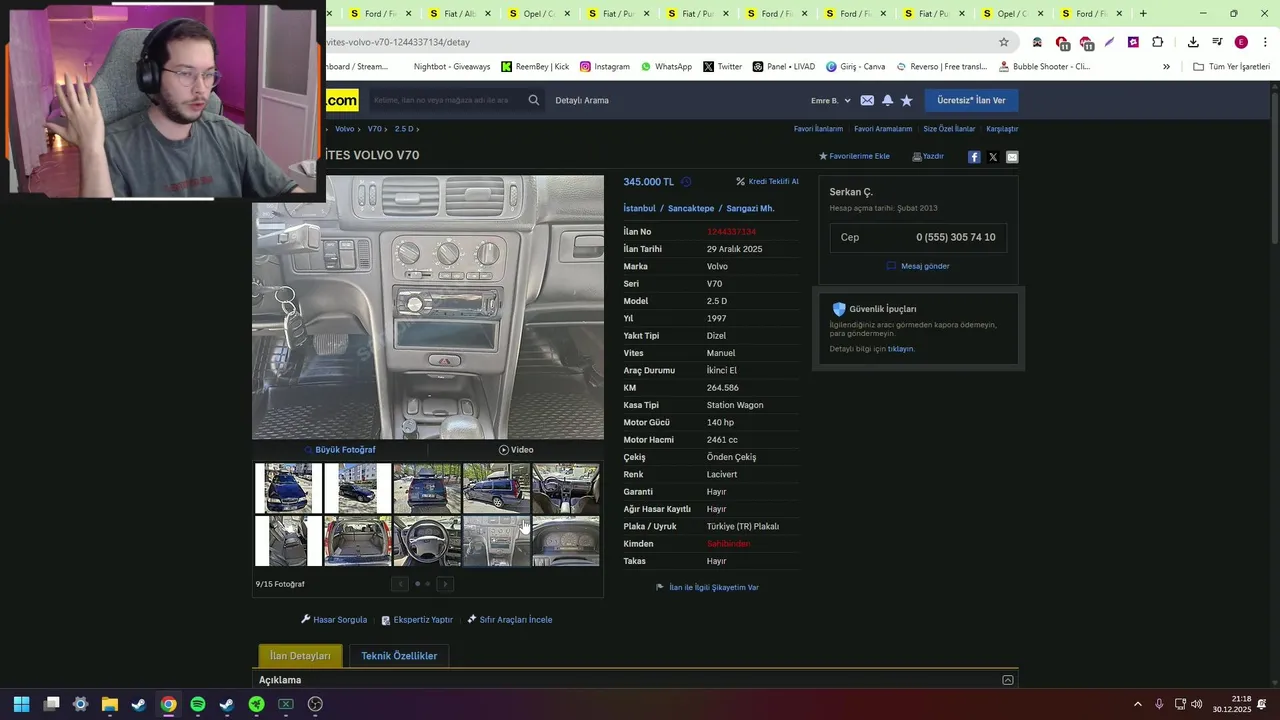Click the V70 breadcrumb link

[x=374, y=129]
